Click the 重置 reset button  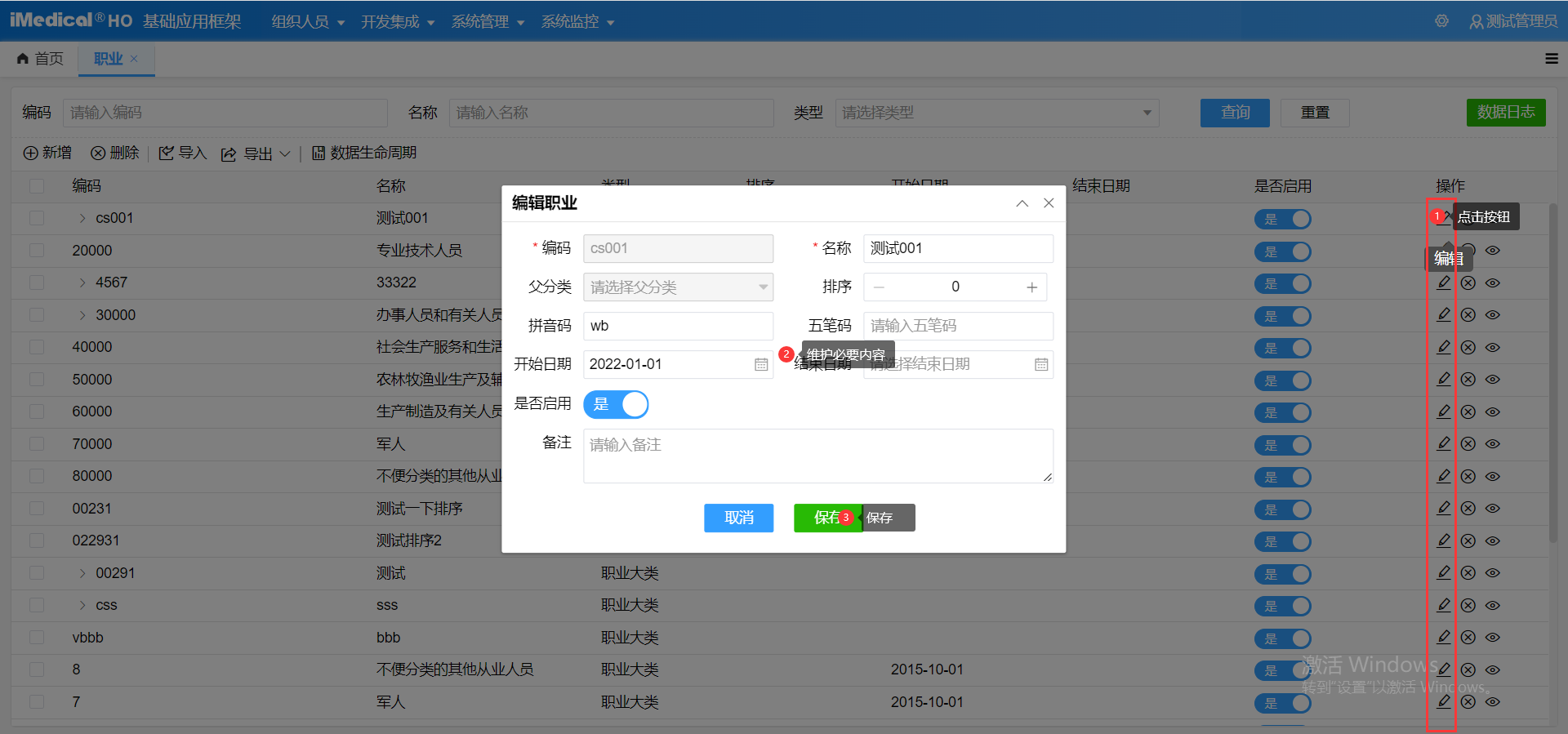(1315, 113)
